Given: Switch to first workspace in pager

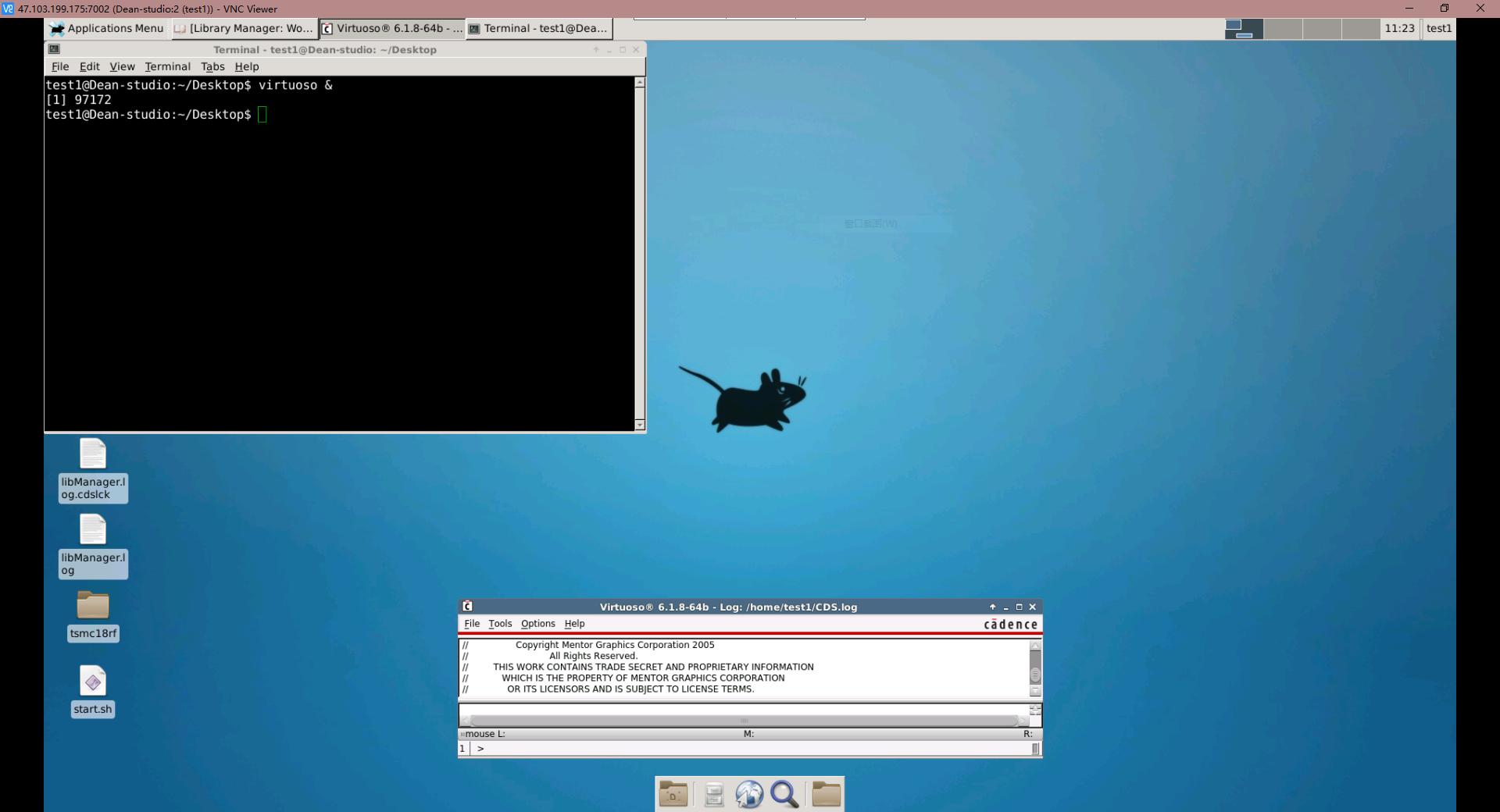Looking at the screenshot, I should pos(1244,29).
